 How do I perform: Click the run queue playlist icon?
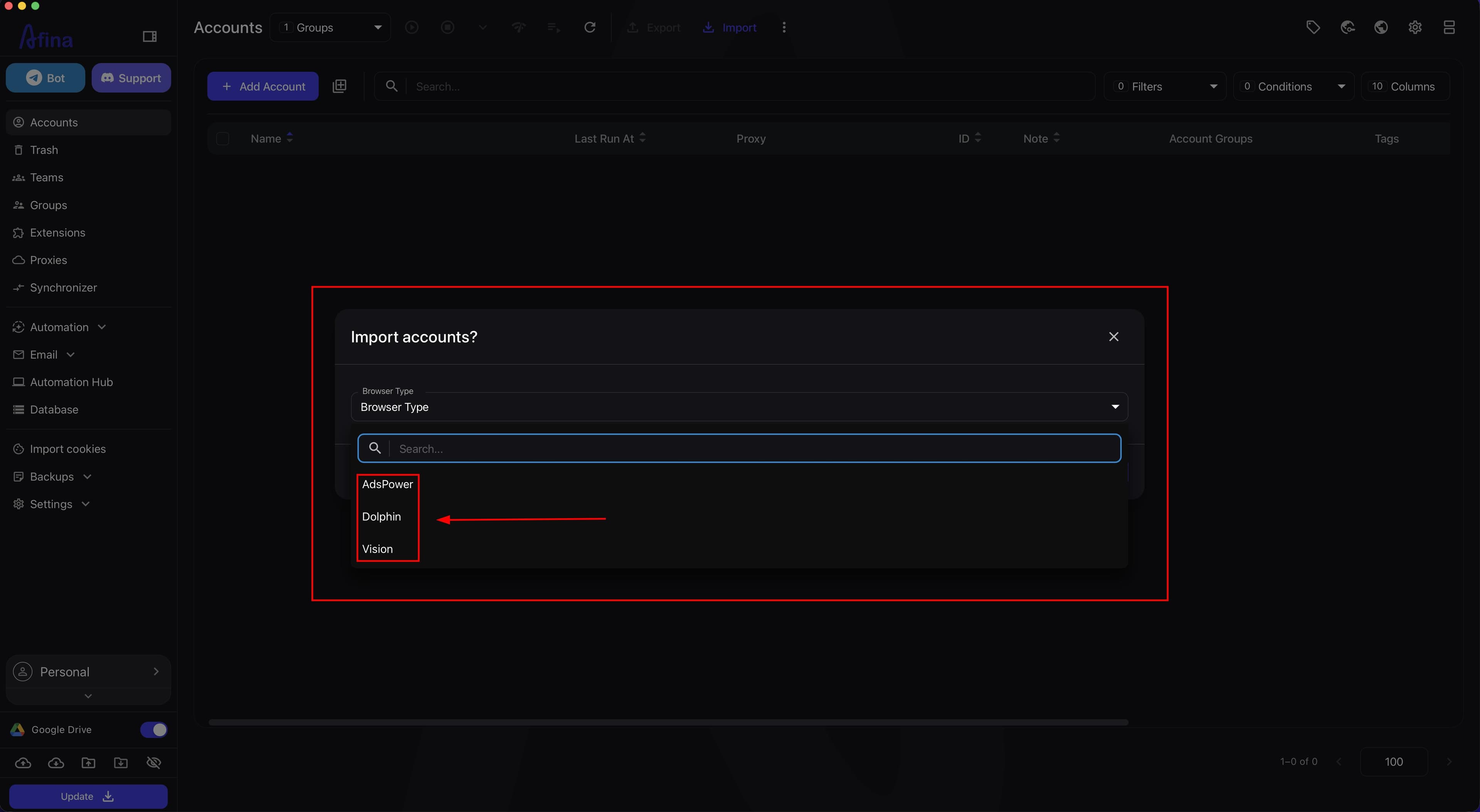[554, 27]
